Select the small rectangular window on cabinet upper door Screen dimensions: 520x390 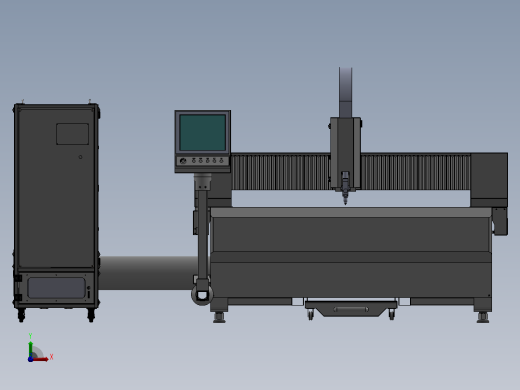click(x=72, y=134)
